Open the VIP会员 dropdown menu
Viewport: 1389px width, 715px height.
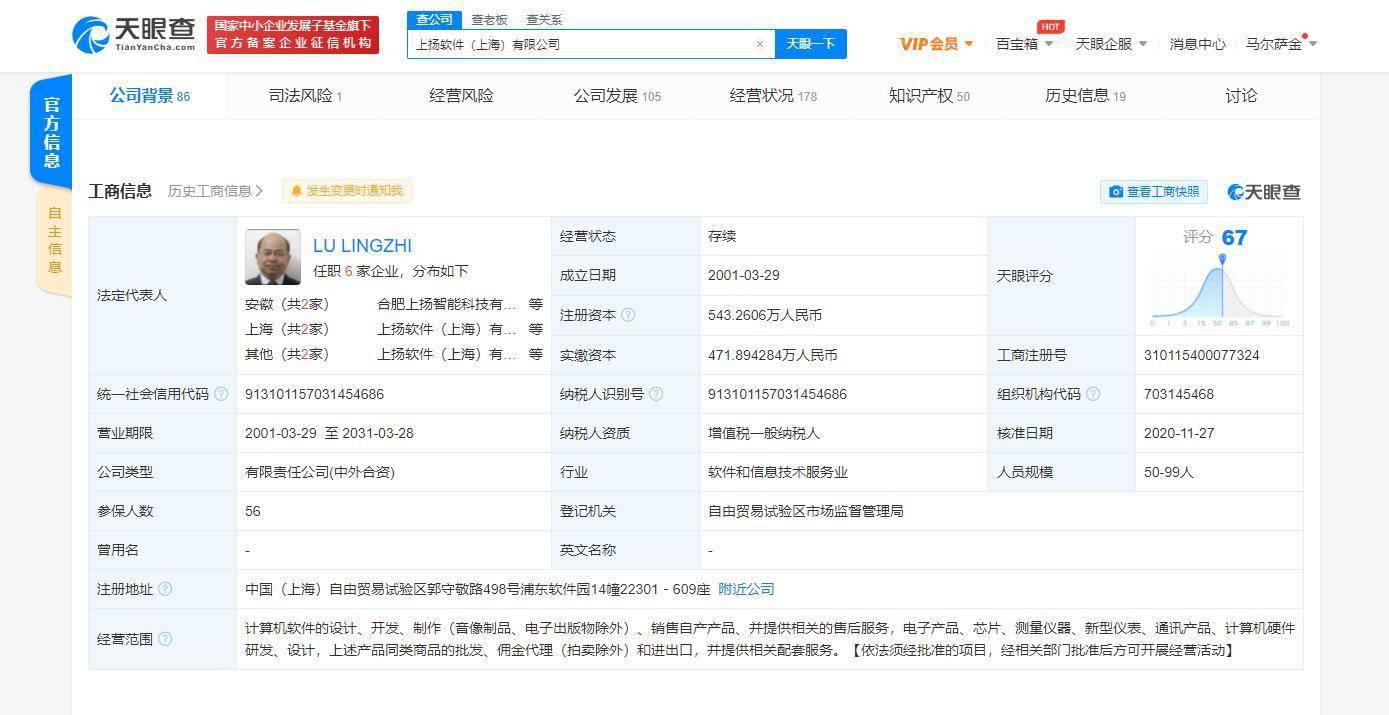(x=936, y=44)
